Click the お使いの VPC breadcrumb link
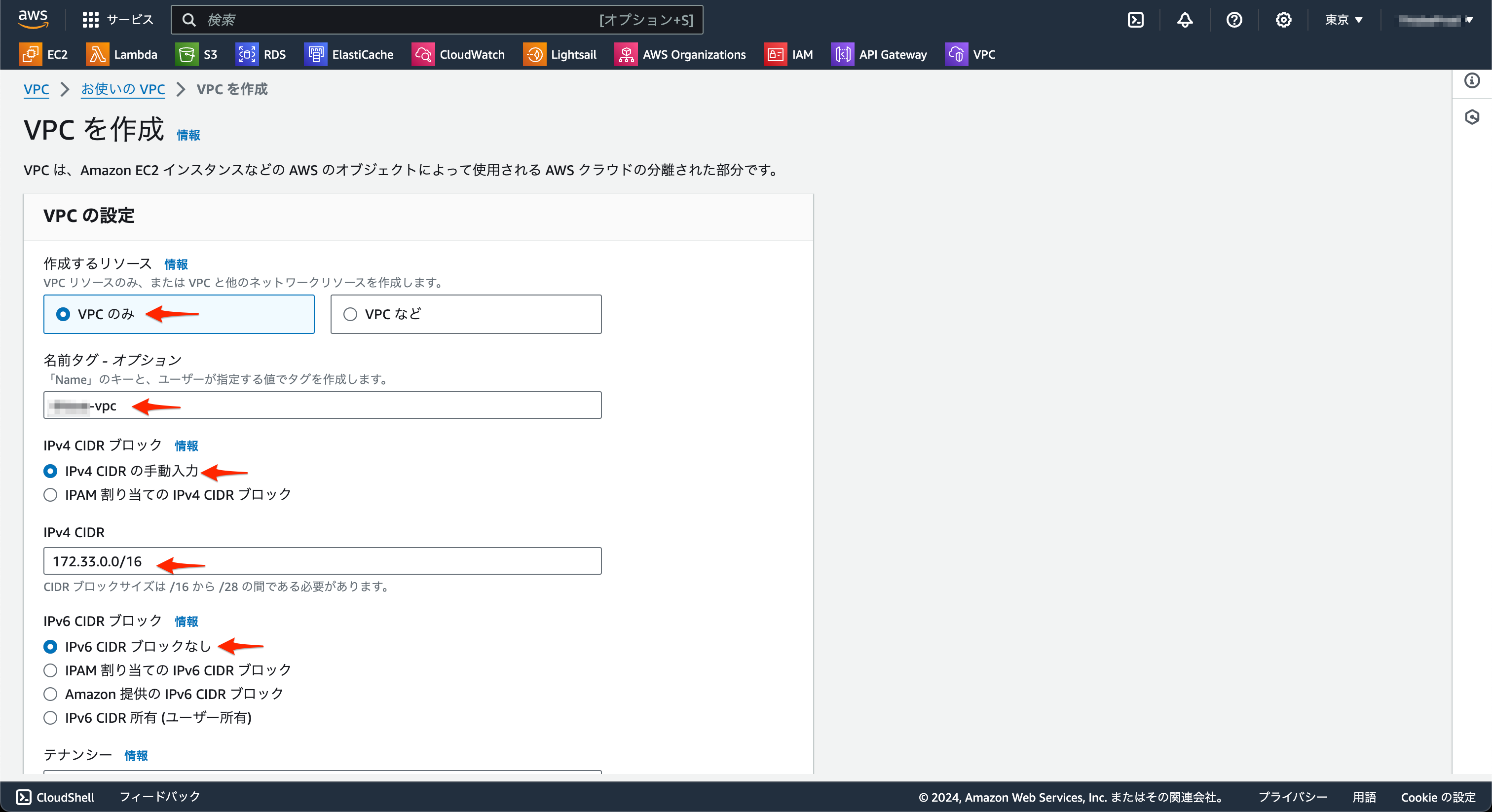This screenshot has width=1492, height=812. pyautogui.click(x=123, y=89)
